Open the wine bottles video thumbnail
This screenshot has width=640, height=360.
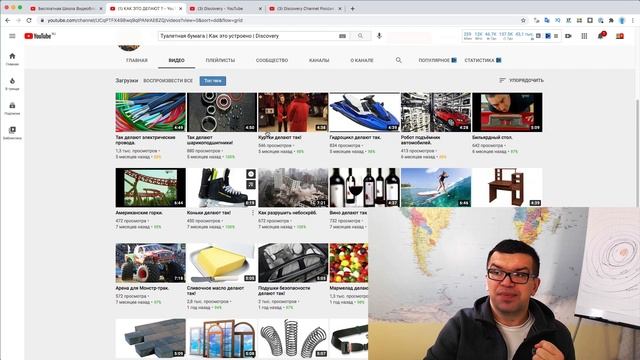pyautogui.click(x=364, y=187)
